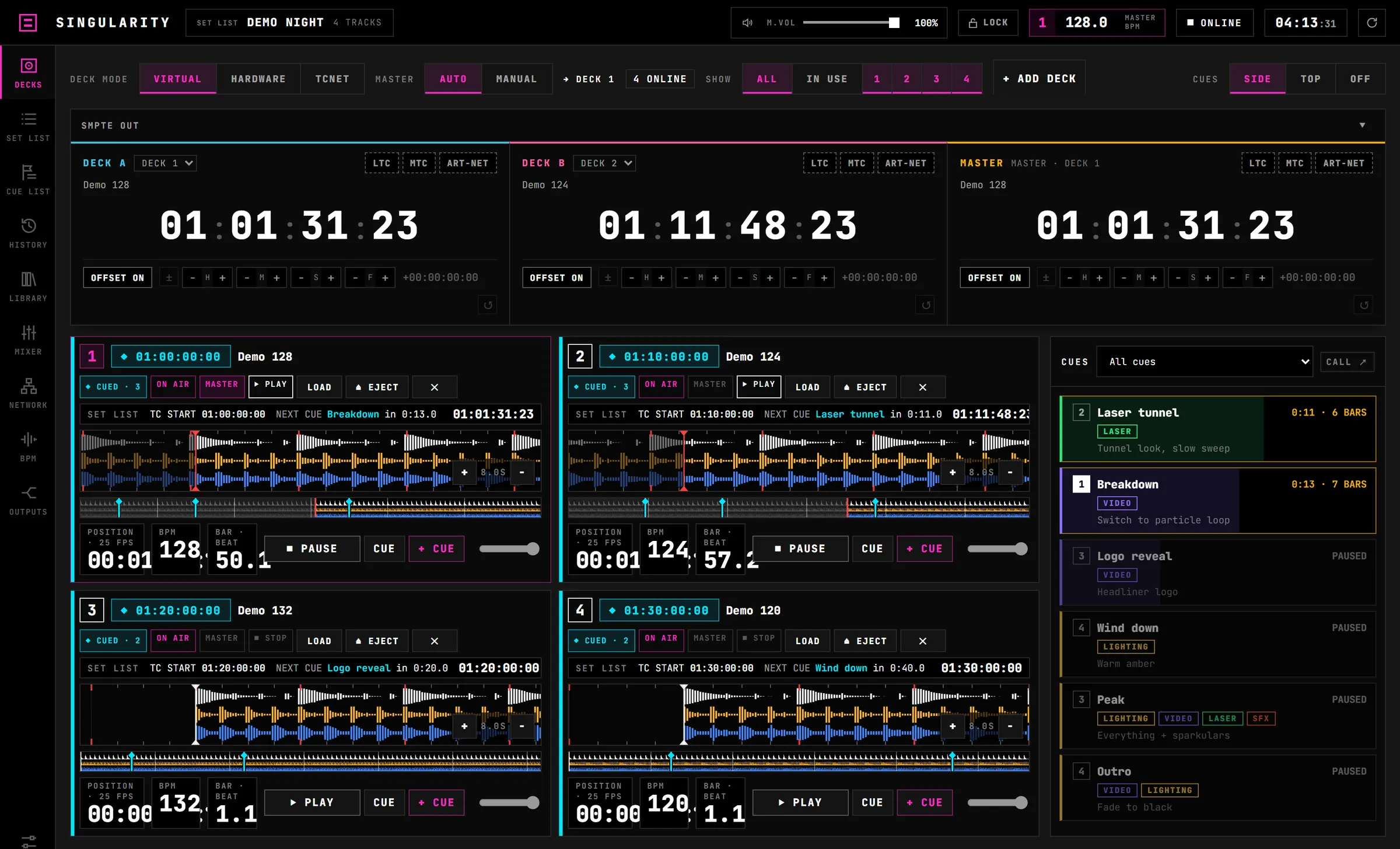The width and height of the screenshot is (1400, 849).
Task: Open the Decks sidebar panel
Action: tap(28, 73)
